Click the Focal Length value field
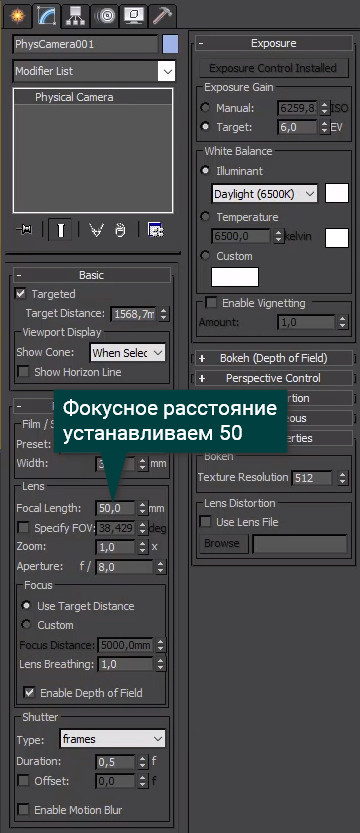Image resolution: width=360 pixels, height=833 pixels. click(115, 508)
